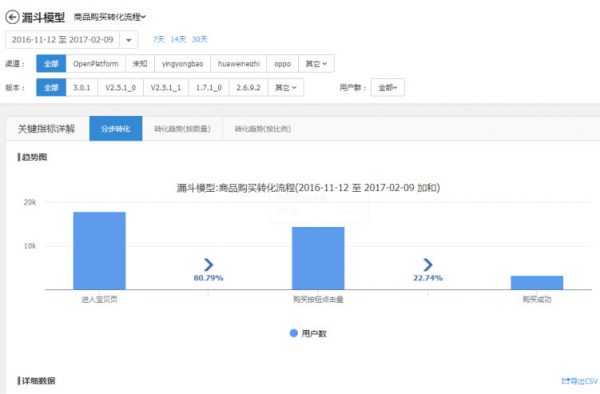The image size is (600, 394).
Task: Switch to the 分步转化 tab
Action: pos(116,129)
